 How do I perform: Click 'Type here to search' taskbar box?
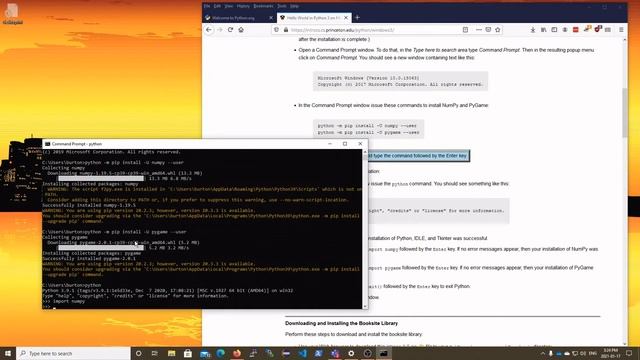[73, 353]
